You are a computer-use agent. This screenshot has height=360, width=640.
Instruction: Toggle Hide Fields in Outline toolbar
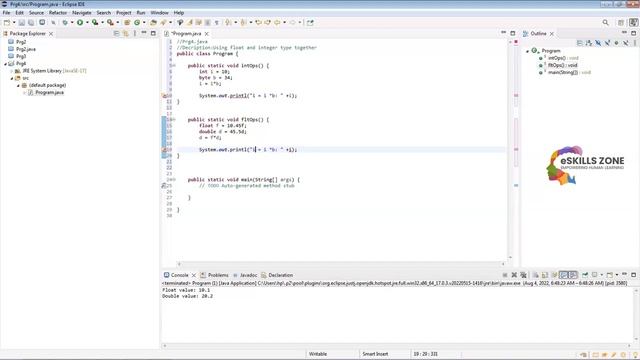[598, 43]
